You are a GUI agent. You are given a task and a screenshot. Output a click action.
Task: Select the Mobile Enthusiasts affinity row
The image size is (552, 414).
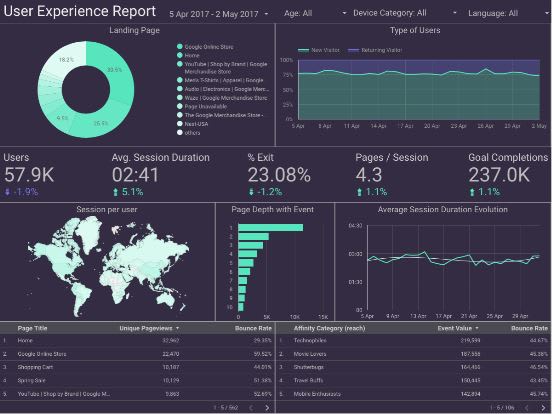tap(414, 394)
